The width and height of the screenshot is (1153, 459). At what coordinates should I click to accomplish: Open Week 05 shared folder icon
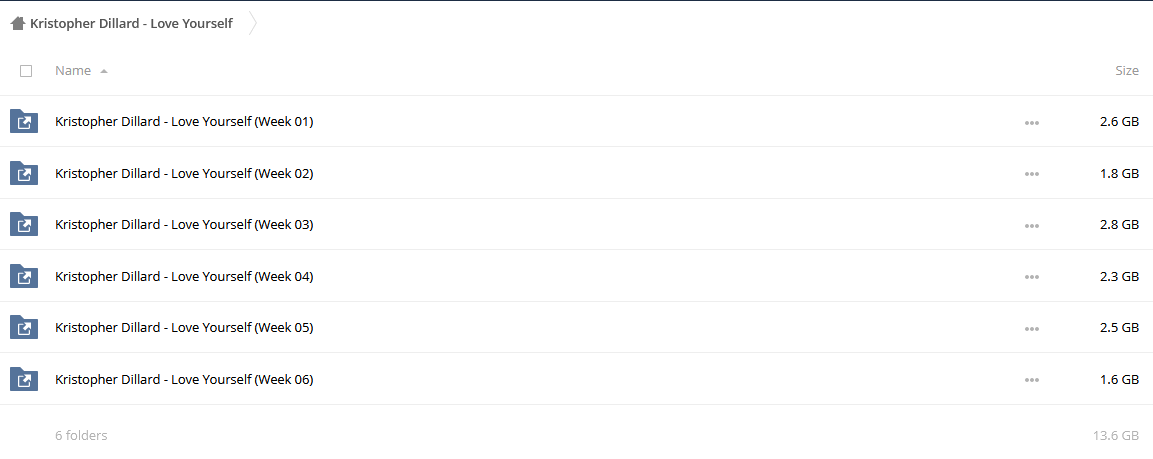(24, 327)
